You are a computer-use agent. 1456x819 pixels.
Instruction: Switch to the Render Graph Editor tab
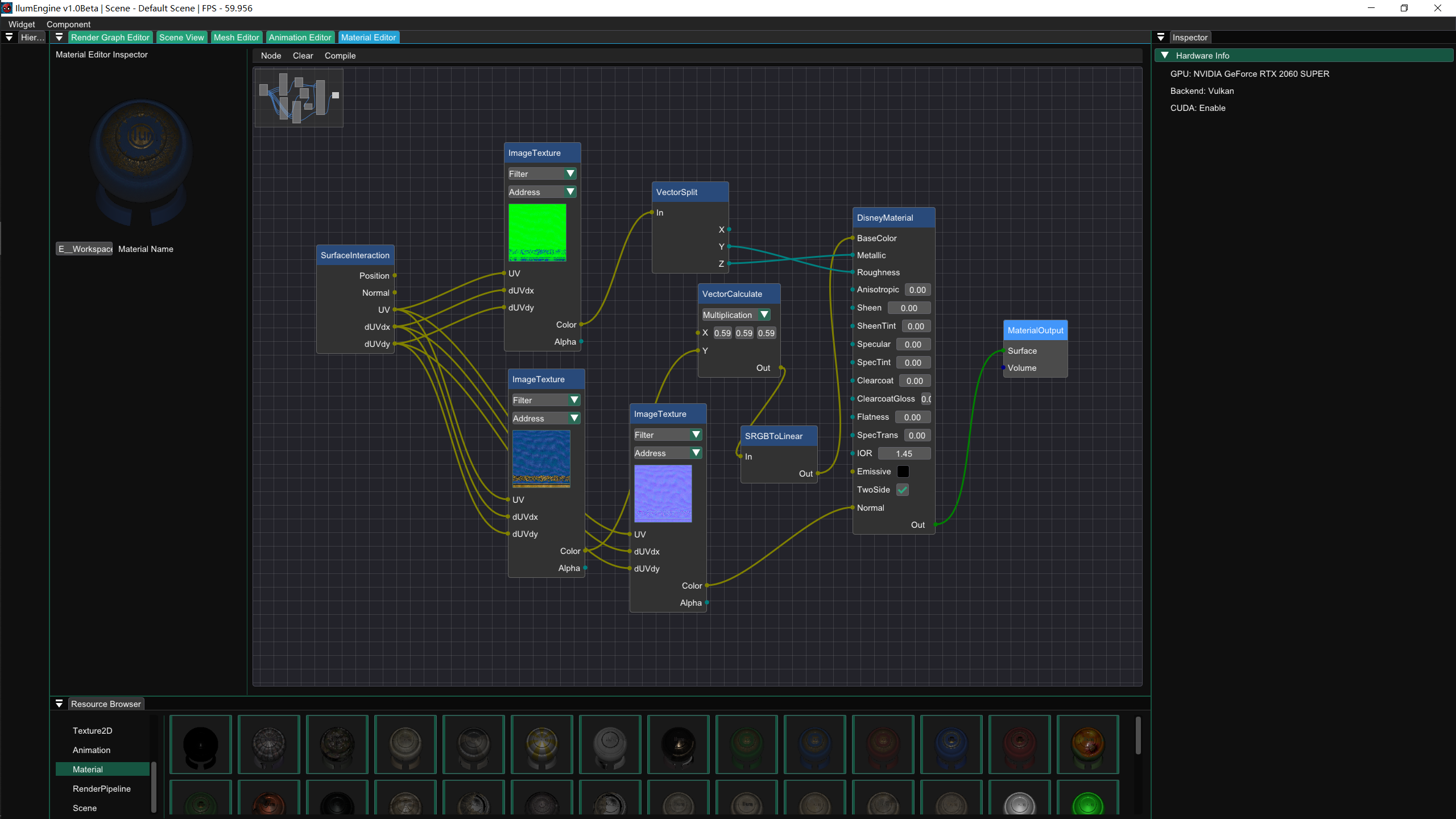click(110, 37)
